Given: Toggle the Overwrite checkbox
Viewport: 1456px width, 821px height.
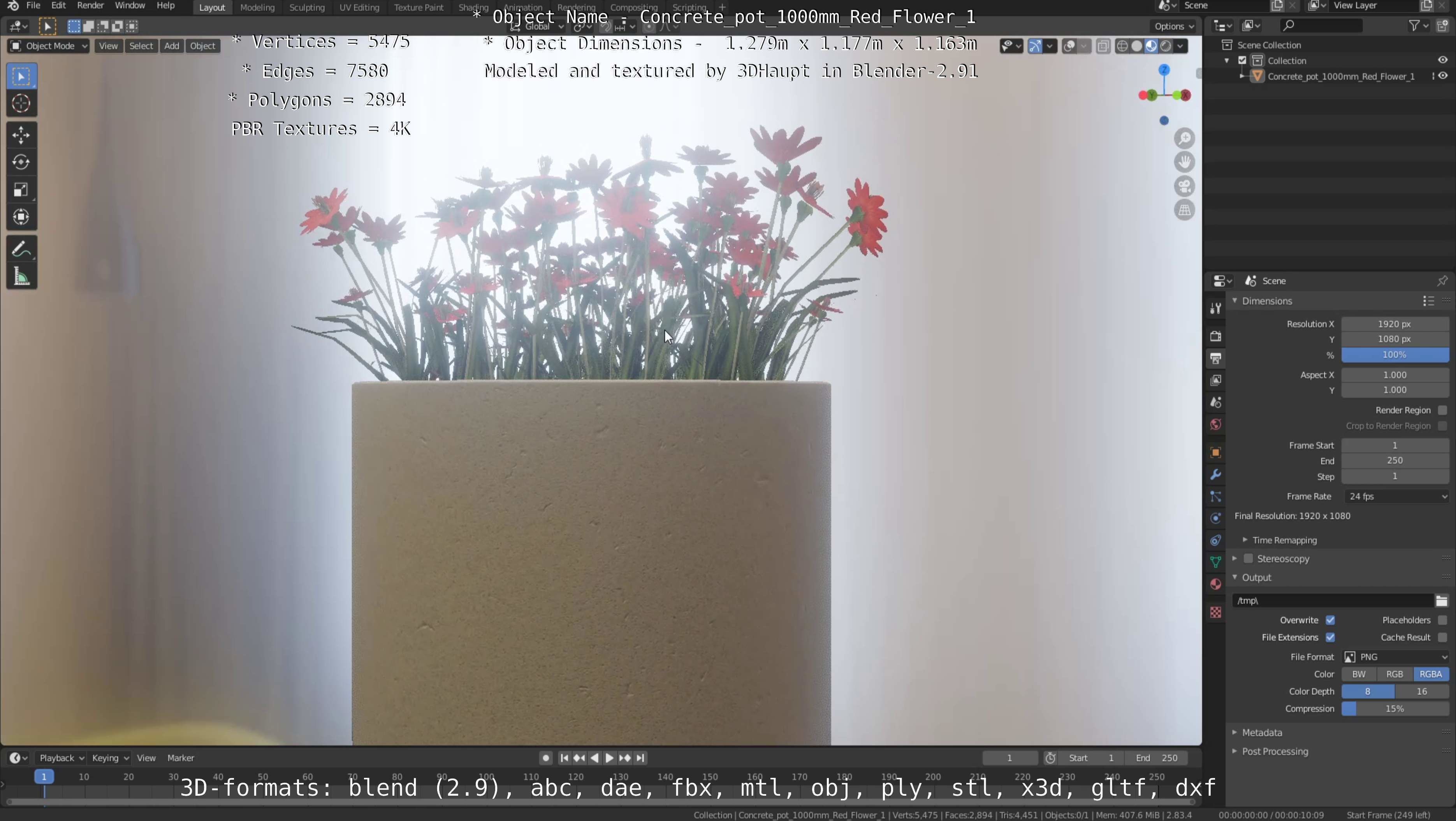Looking at the screenshot, I should 1330,621.
